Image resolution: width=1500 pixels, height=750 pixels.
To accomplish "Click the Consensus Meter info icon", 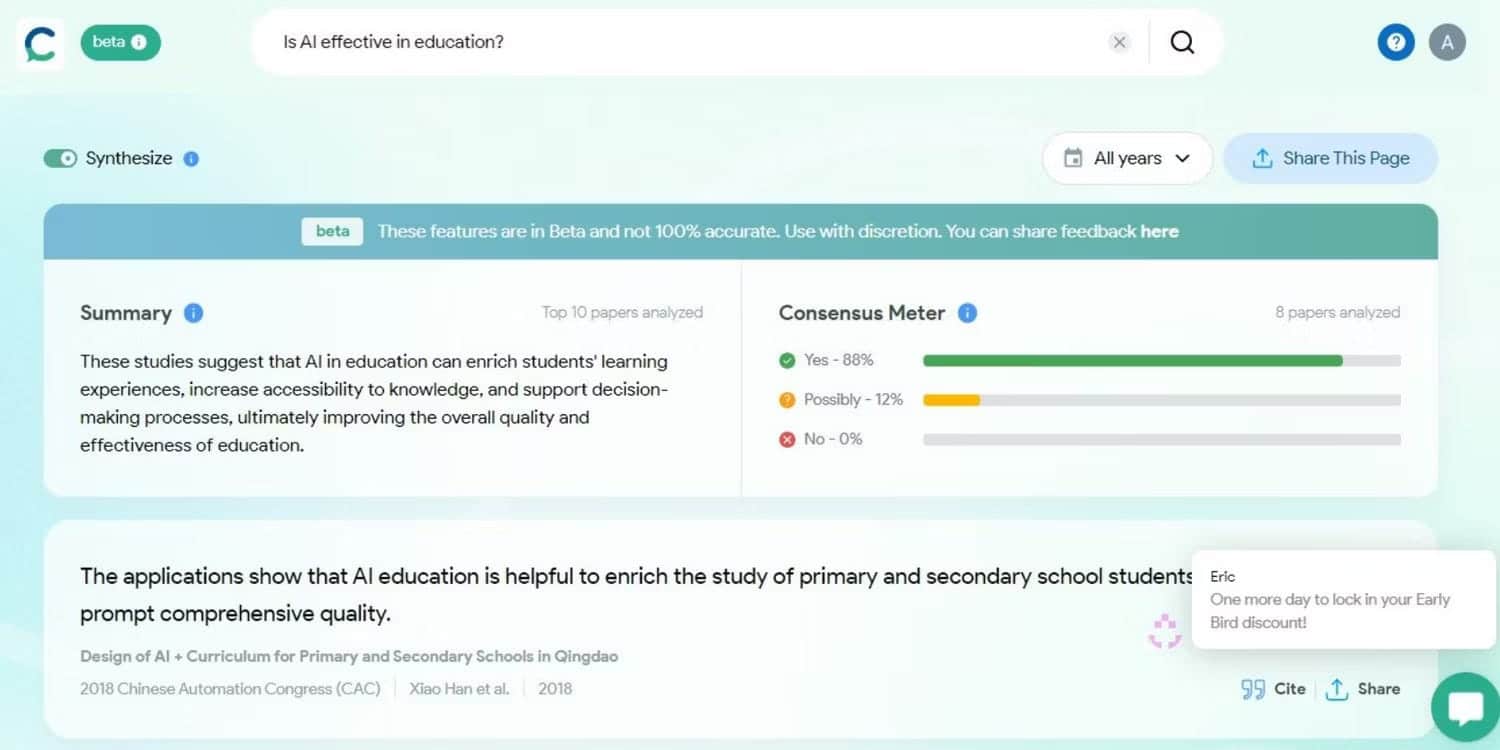I will [x=967, y=313].
